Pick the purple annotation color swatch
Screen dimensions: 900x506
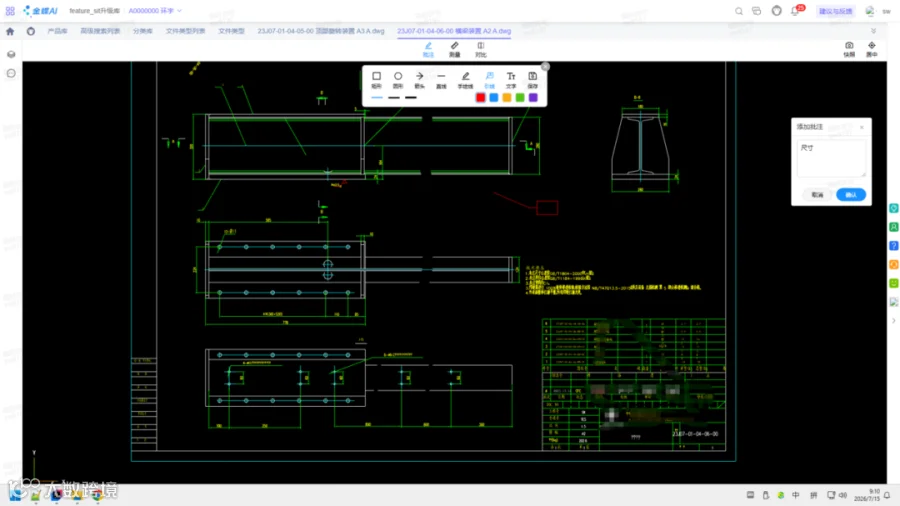[533, 98]
